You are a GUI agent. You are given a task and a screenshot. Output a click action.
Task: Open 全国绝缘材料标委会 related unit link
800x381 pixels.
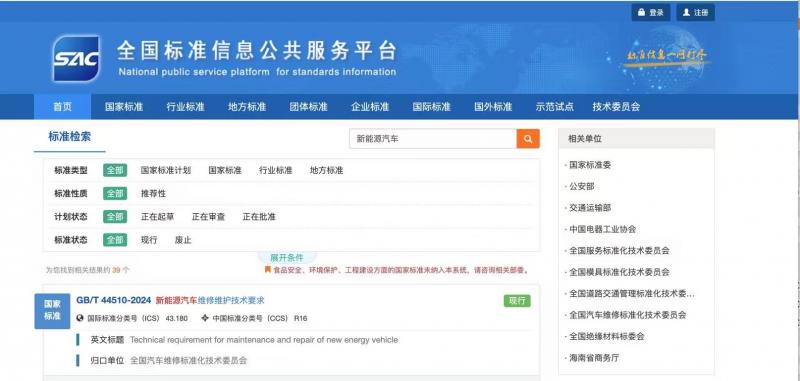[x=607, y=336]
